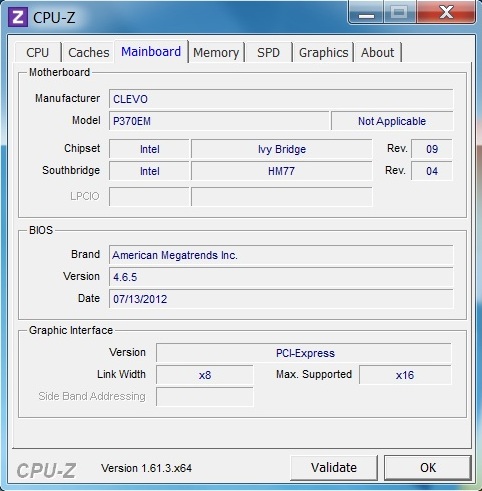Click the Not Applicable model revision field
482x491 pixels.
coord(392,121)
